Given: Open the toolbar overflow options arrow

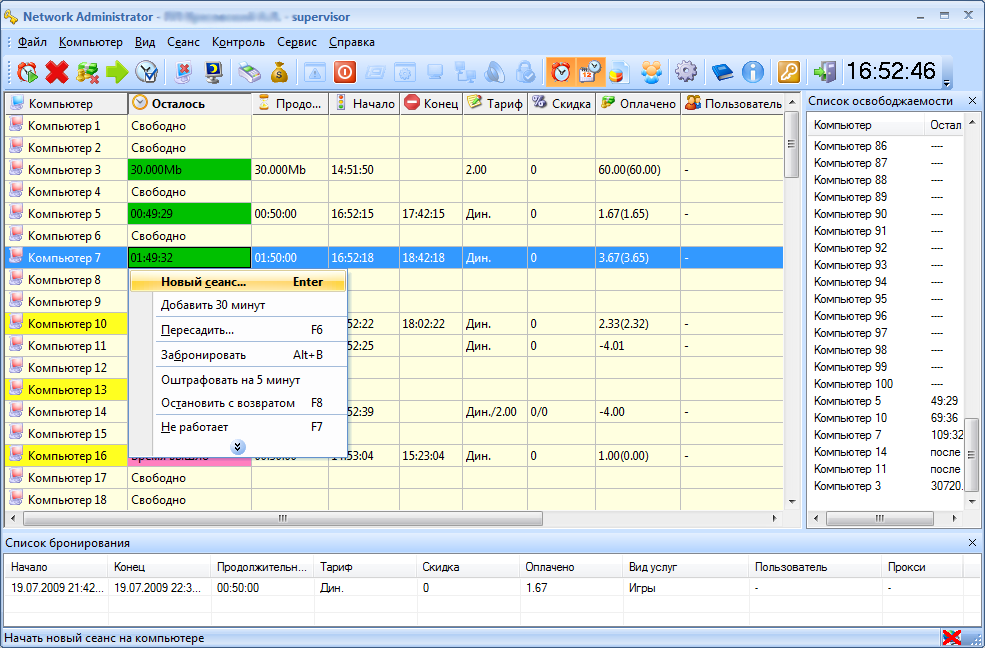Looking at the screenshot, I should click(x=947, y=84).
